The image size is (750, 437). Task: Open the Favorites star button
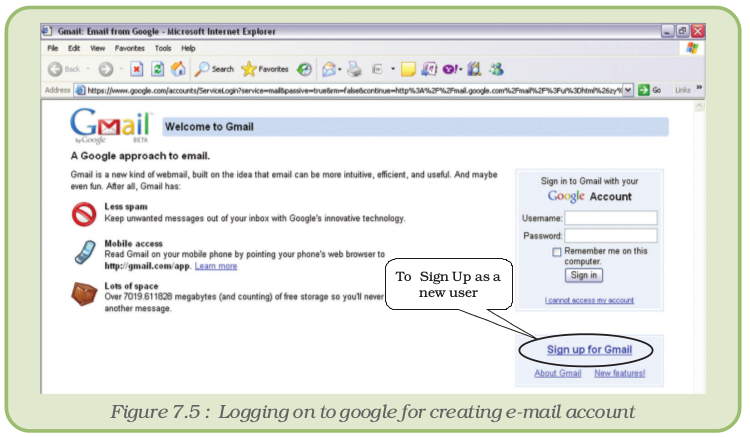click(x=265, y=69)
